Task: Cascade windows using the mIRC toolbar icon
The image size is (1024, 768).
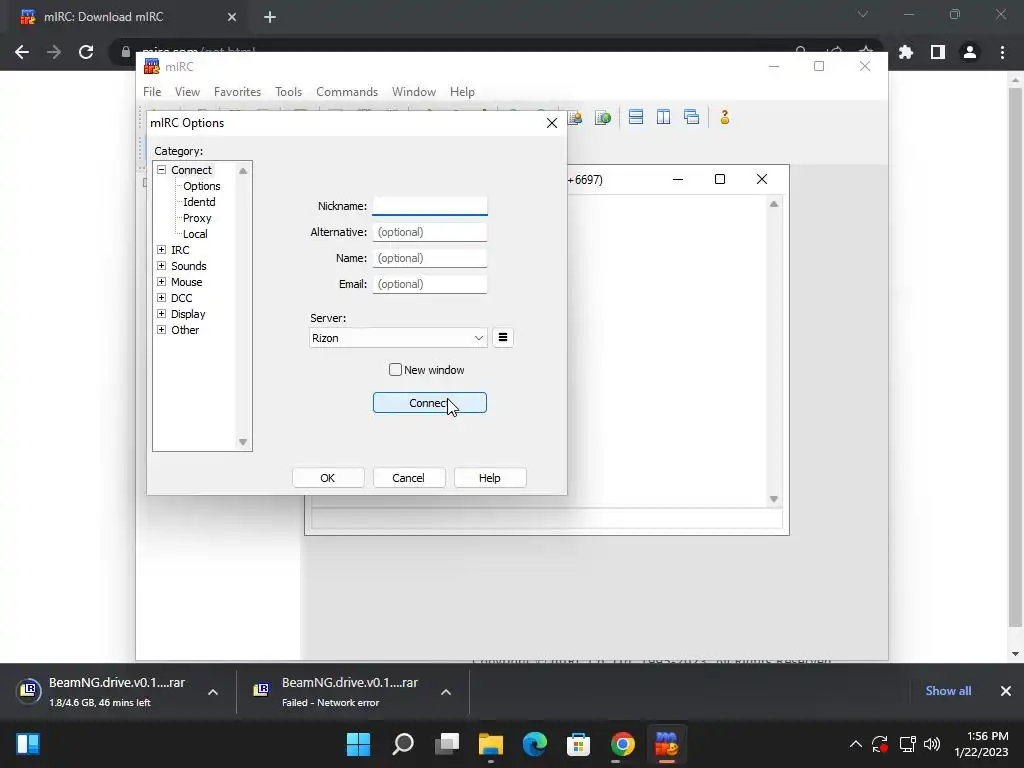Action: click(692, 118)
